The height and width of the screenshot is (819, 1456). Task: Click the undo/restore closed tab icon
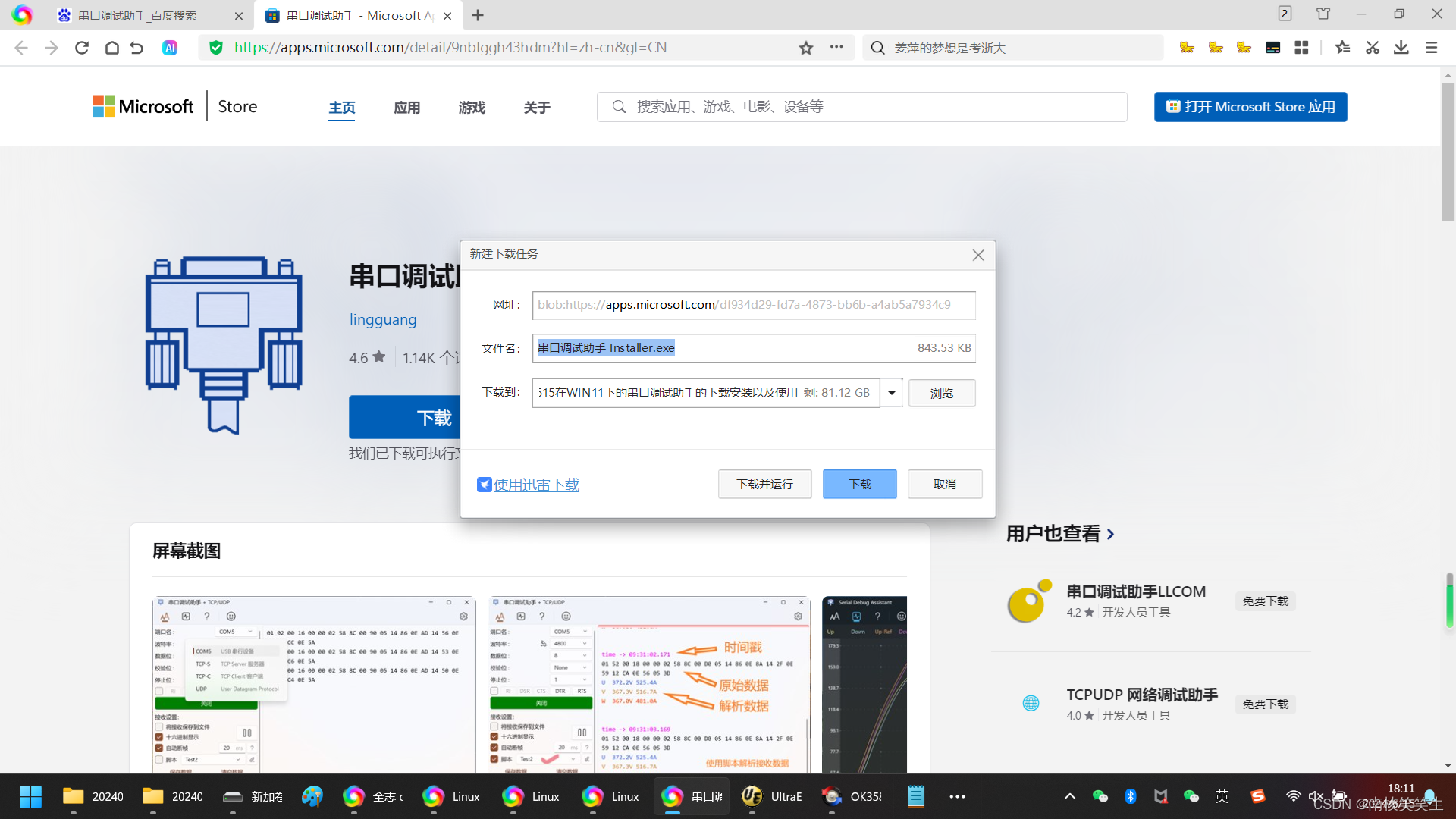[x=136, y=48]
